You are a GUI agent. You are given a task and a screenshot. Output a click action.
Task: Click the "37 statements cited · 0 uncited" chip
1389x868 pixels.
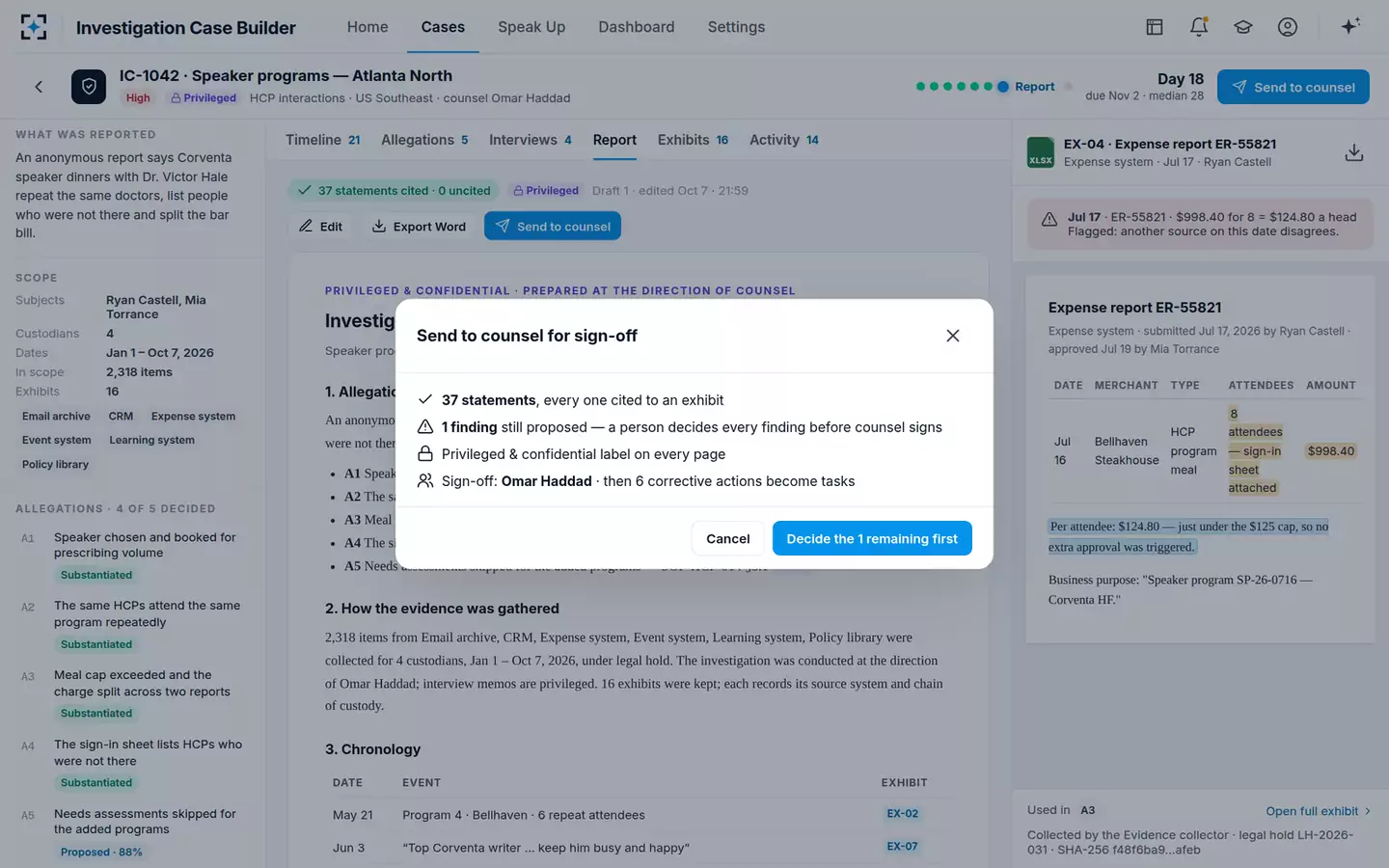pyautogui.click(x=395, y=191)
